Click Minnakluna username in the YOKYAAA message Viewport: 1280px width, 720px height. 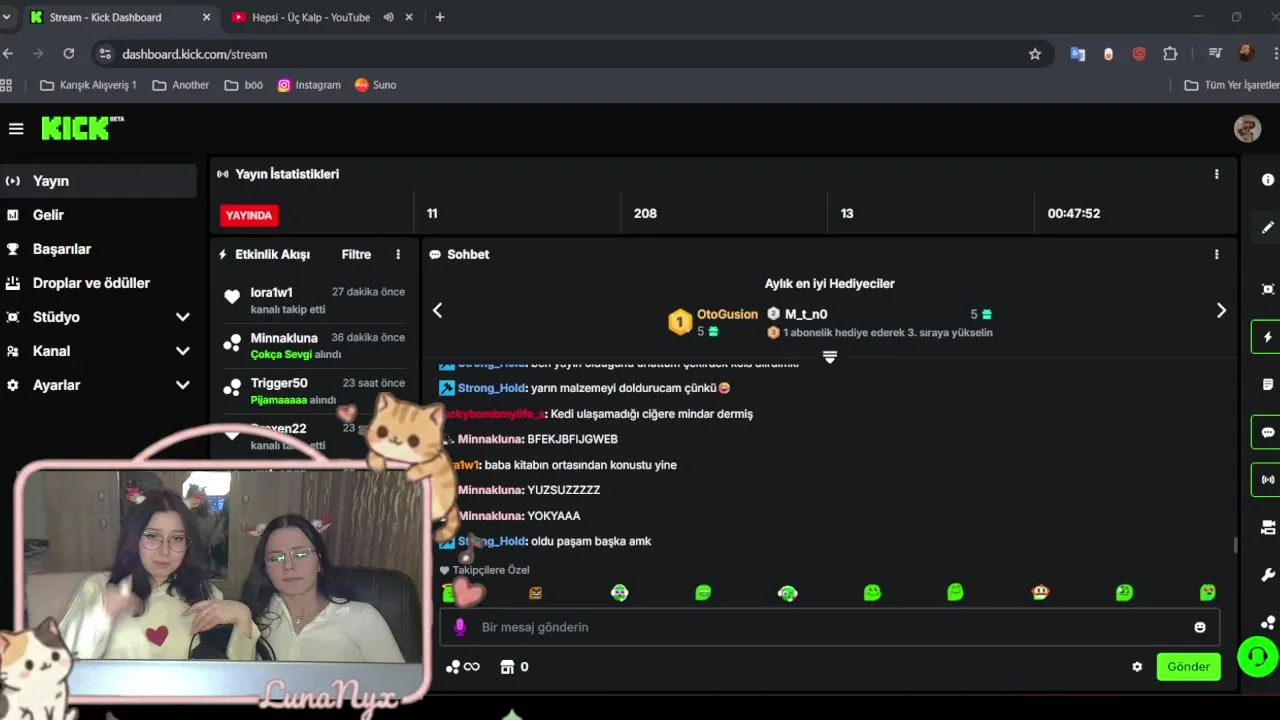(x=490, y=516)
